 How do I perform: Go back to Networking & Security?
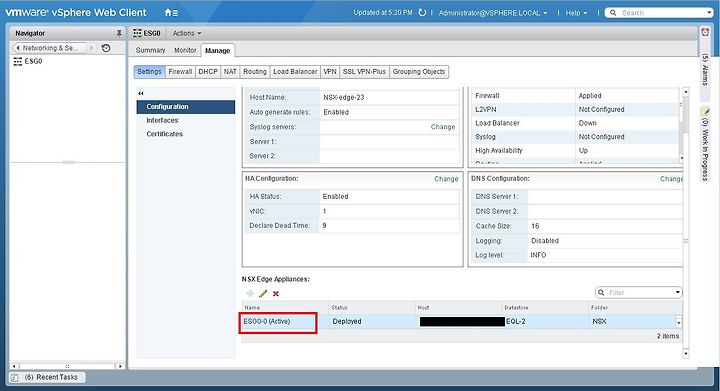(50, 48)
